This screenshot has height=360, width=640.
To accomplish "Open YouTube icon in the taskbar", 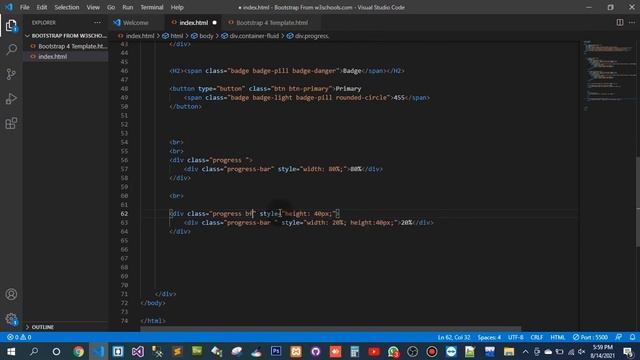I will pyautogui.click(x=374, y=351).
